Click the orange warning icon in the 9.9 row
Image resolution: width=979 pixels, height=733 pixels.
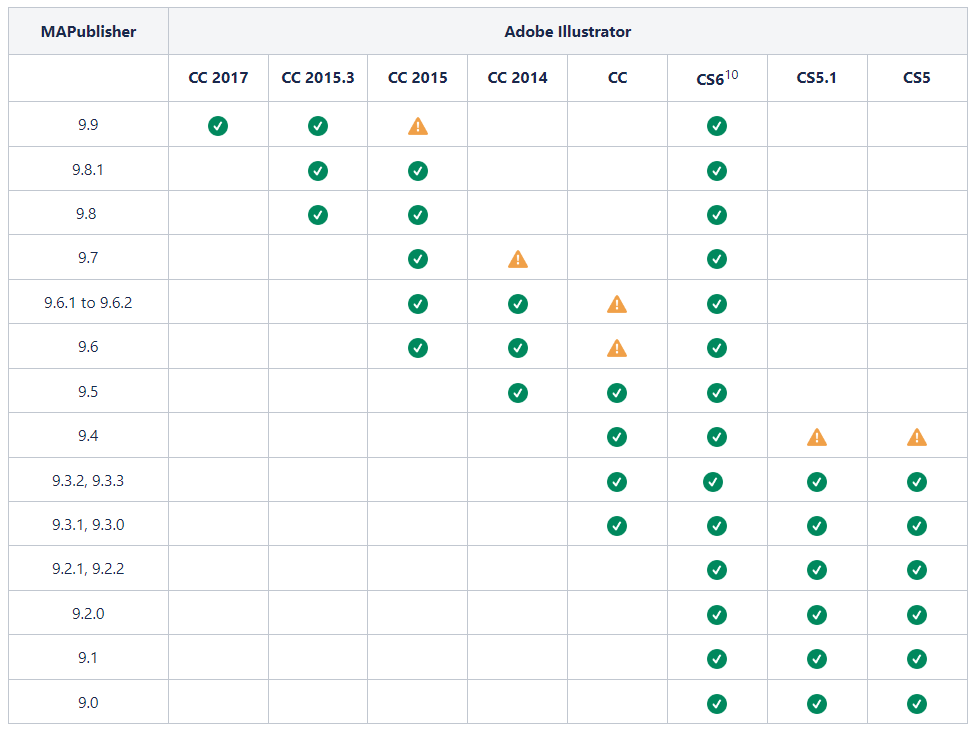click(x=418, y=127)
